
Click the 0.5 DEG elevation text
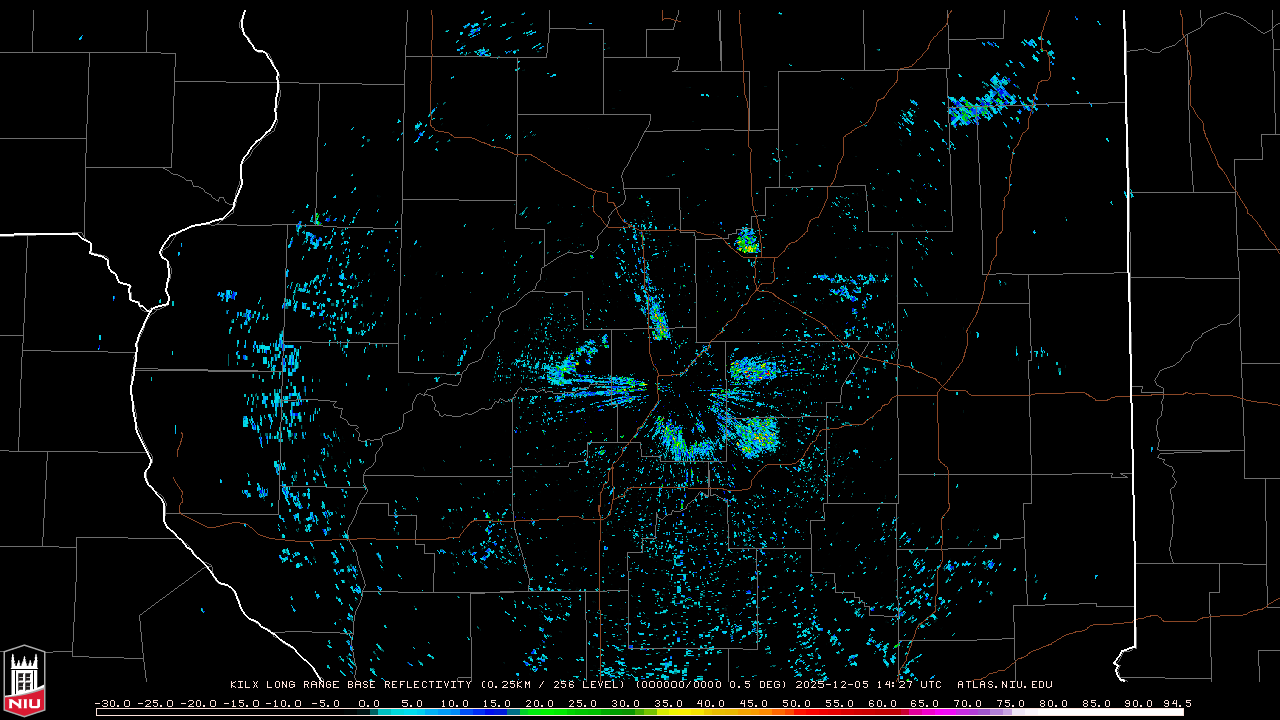click(x=758, y=685)
